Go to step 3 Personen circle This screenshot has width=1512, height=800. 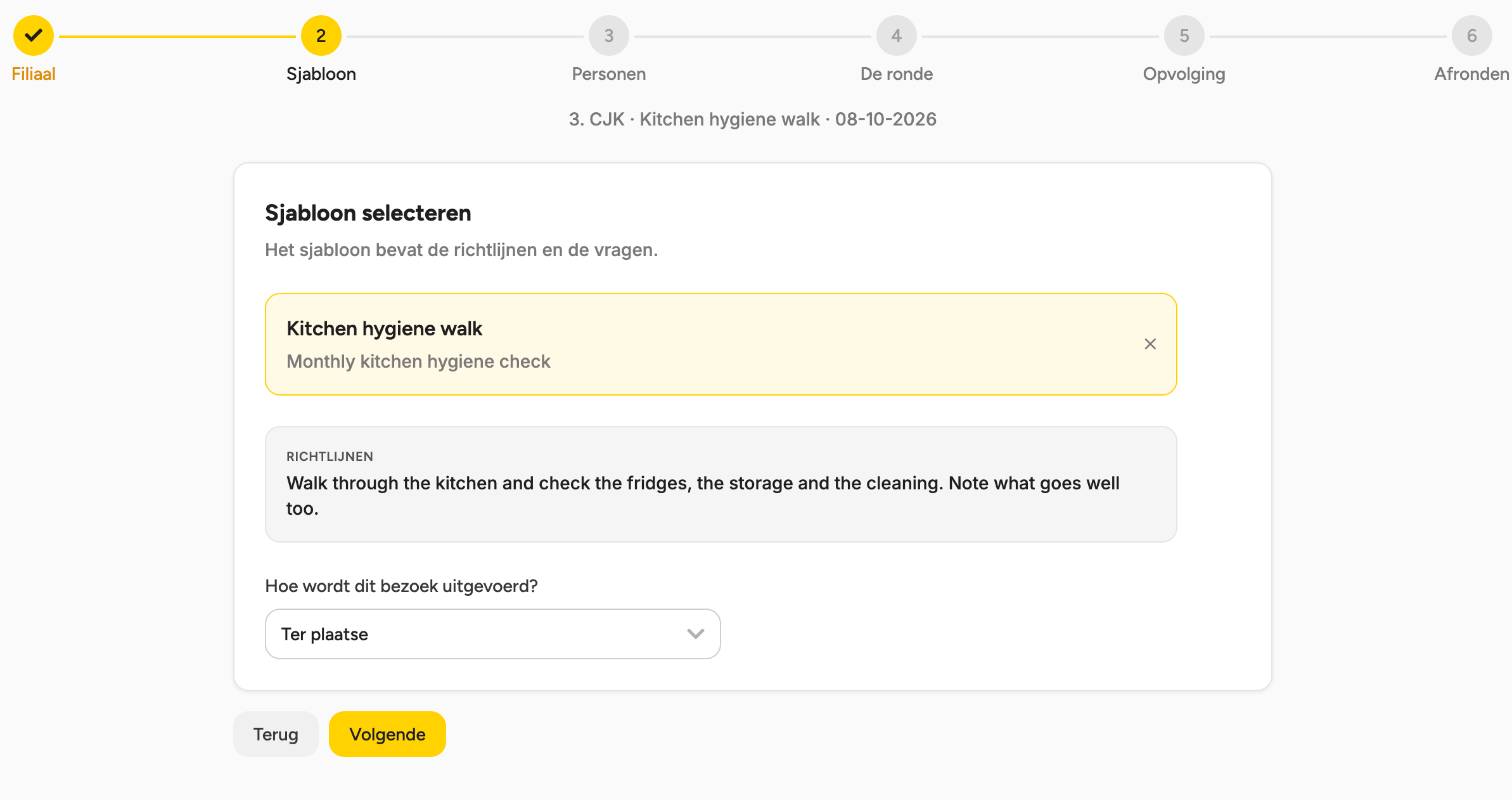[609, 36]
